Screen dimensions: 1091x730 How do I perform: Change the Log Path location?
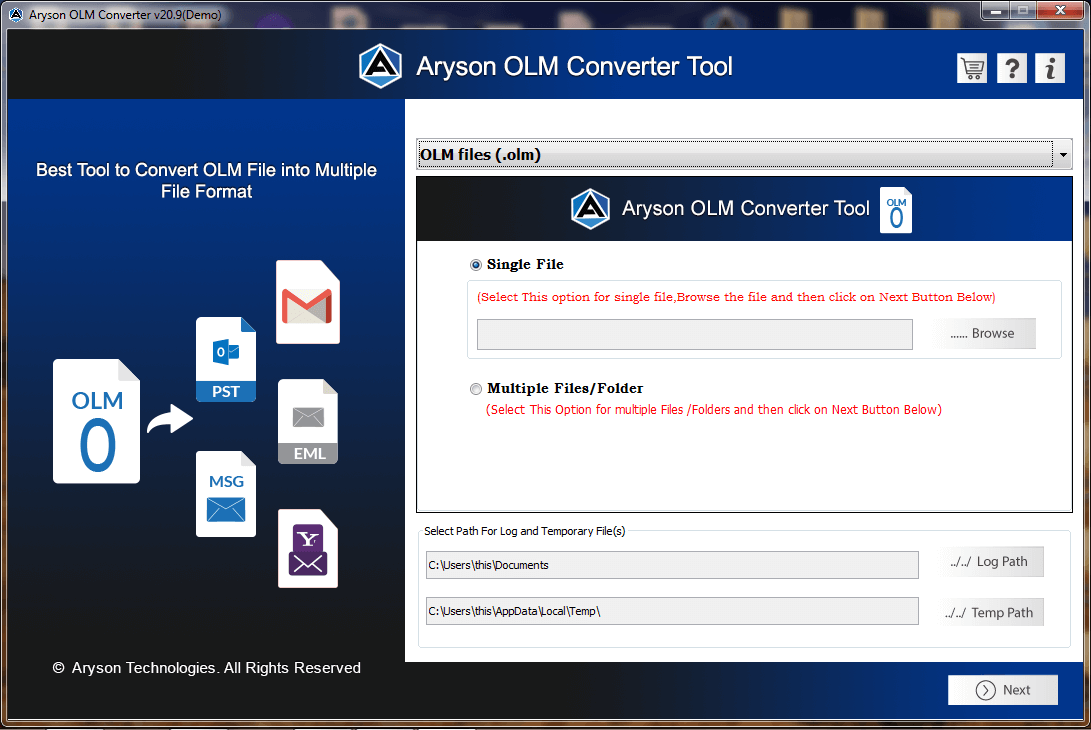992,561
